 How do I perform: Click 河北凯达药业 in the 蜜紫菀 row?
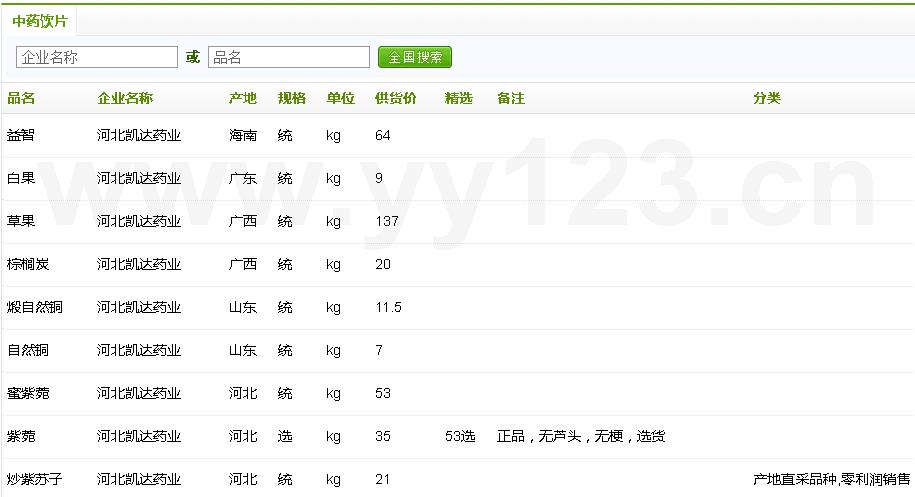click(x=139, y=393)
